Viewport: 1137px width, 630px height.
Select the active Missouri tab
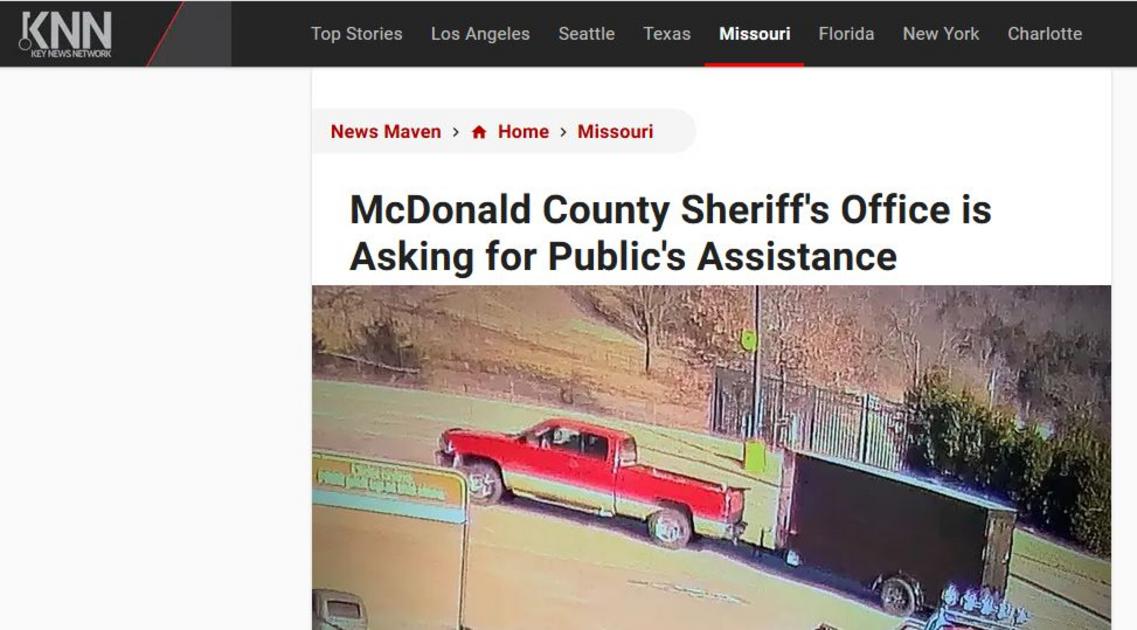pyautogui.click(x=754, y=34)
